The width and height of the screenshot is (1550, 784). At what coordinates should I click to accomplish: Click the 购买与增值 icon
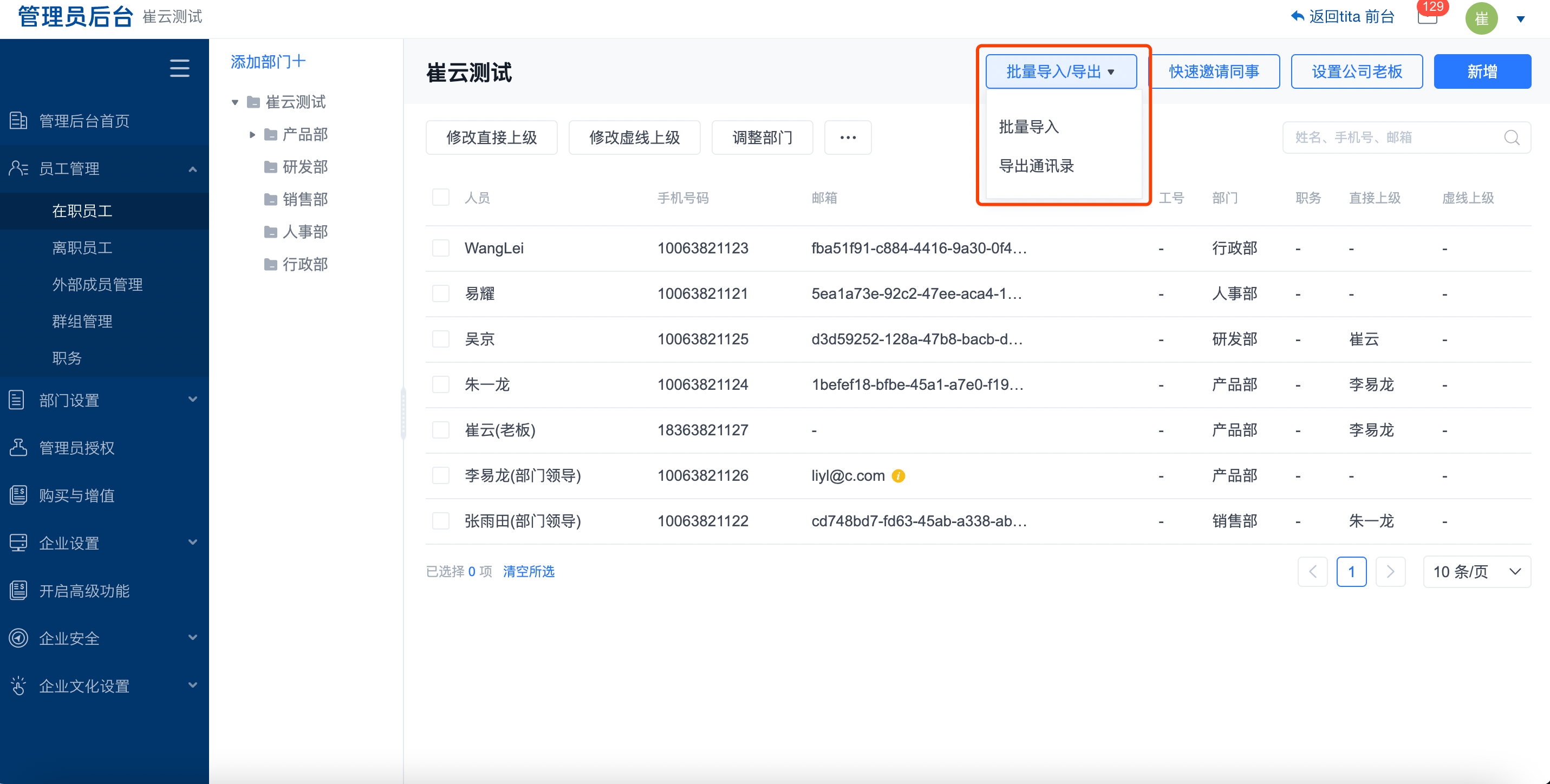point(18,494)
